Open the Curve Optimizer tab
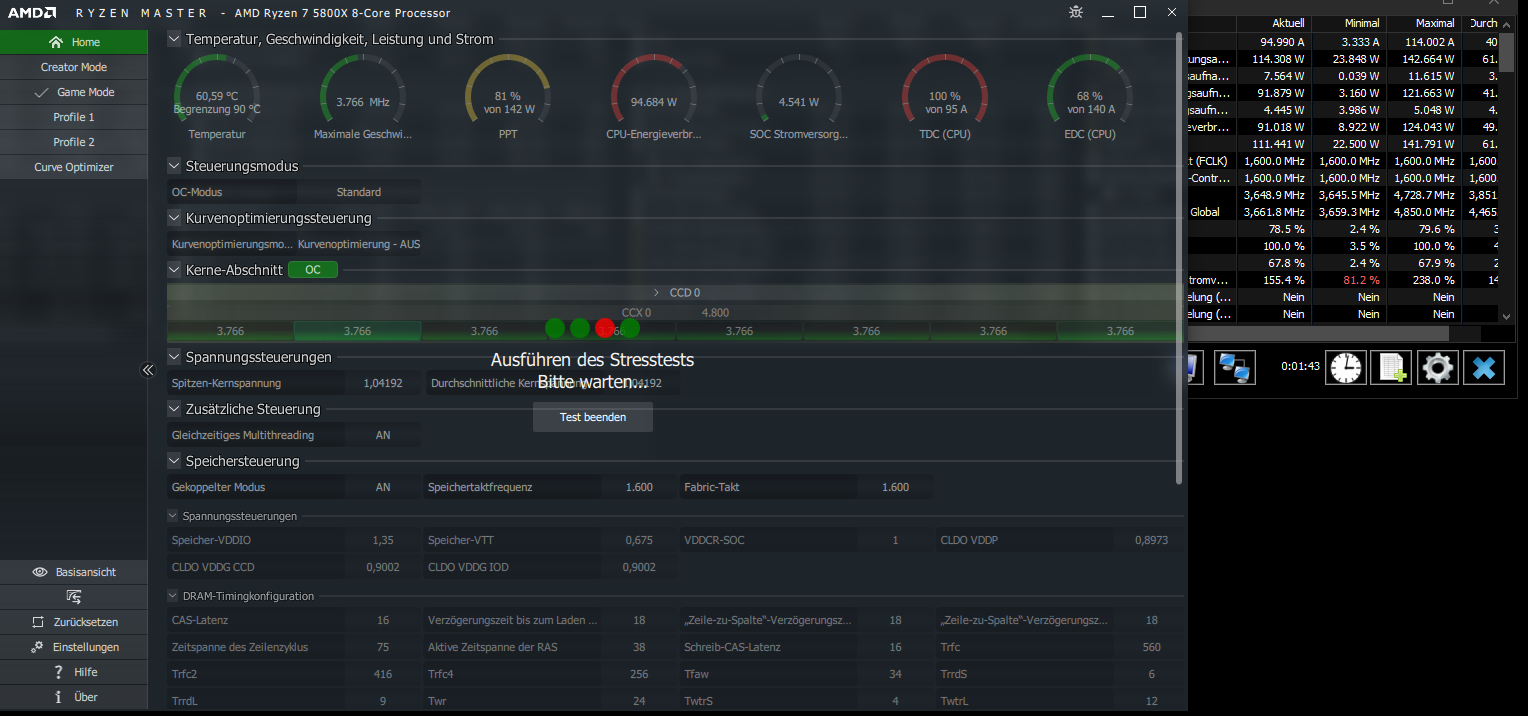This screenshot has height=716, width=1528. (x=74, y=167)
